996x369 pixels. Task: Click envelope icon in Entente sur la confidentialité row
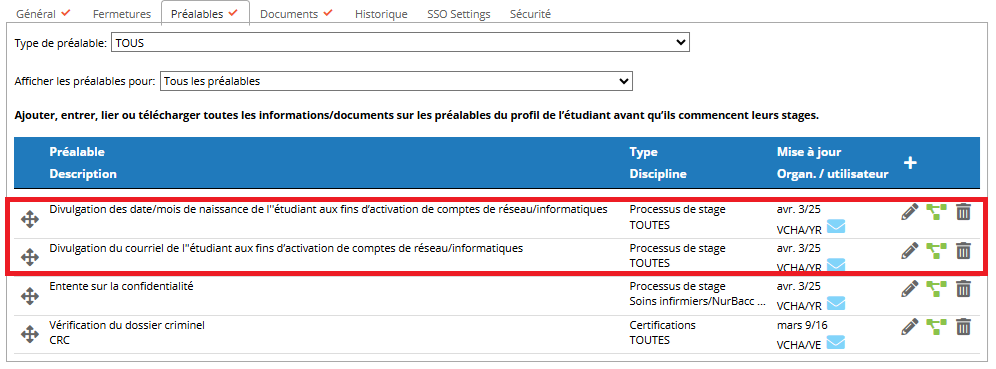click(836, 303)
